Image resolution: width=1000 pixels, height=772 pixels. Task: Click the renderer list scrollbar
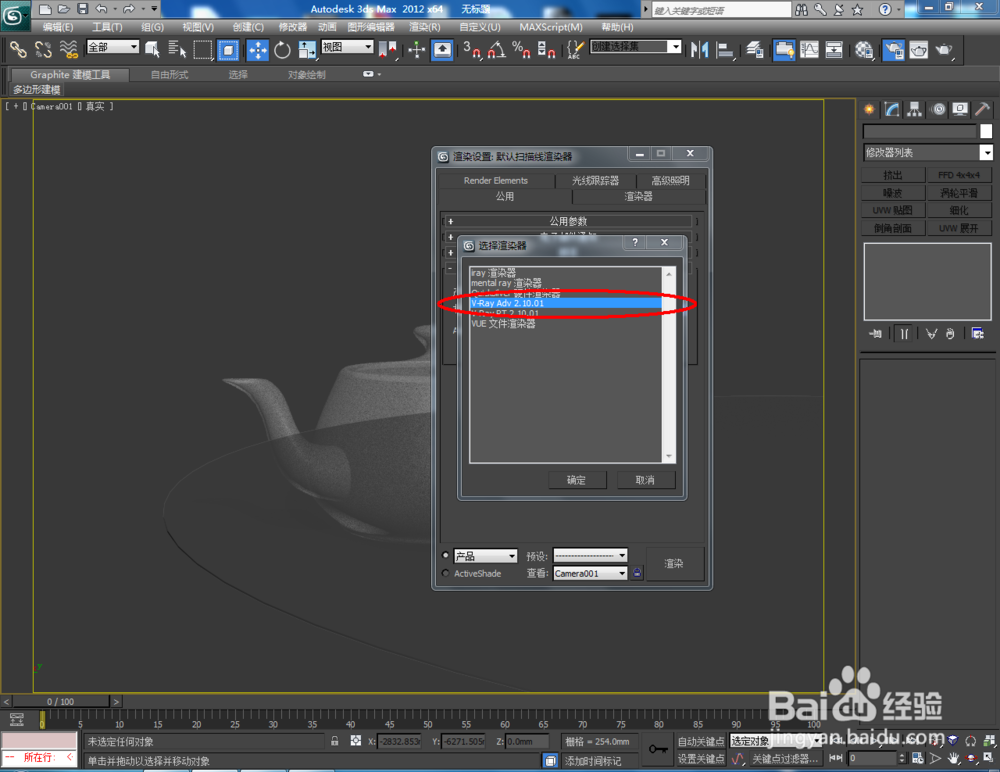click(668, 364)
